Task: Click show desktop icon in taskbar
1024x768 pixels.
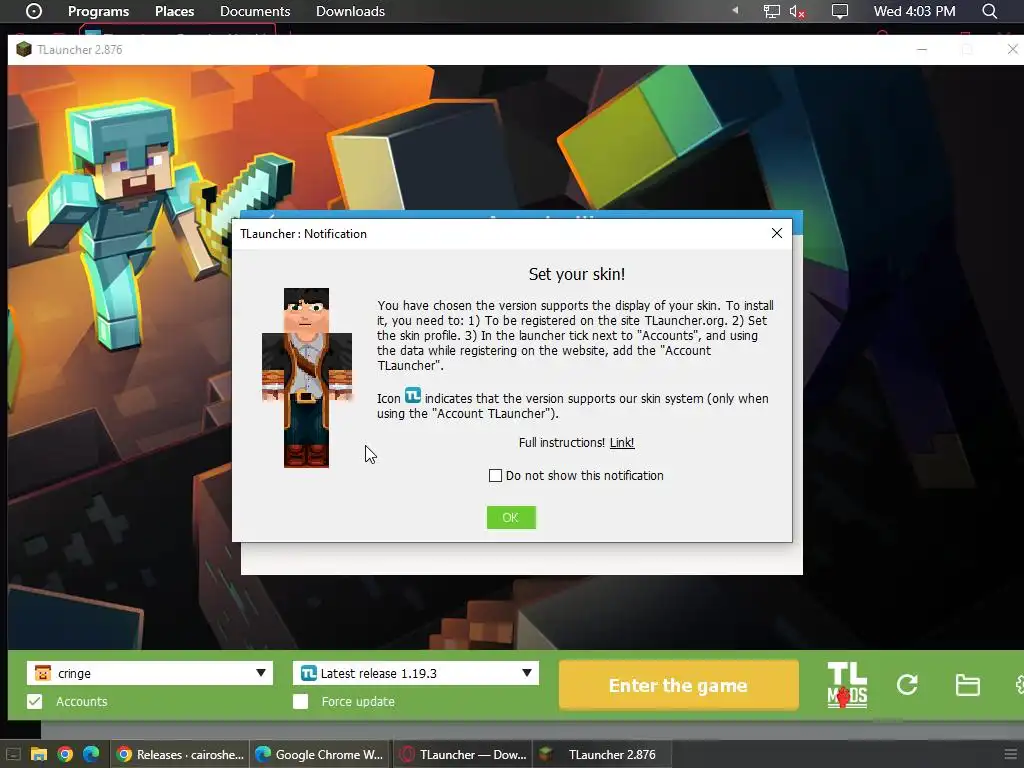Action: click(x=13, y=755)
